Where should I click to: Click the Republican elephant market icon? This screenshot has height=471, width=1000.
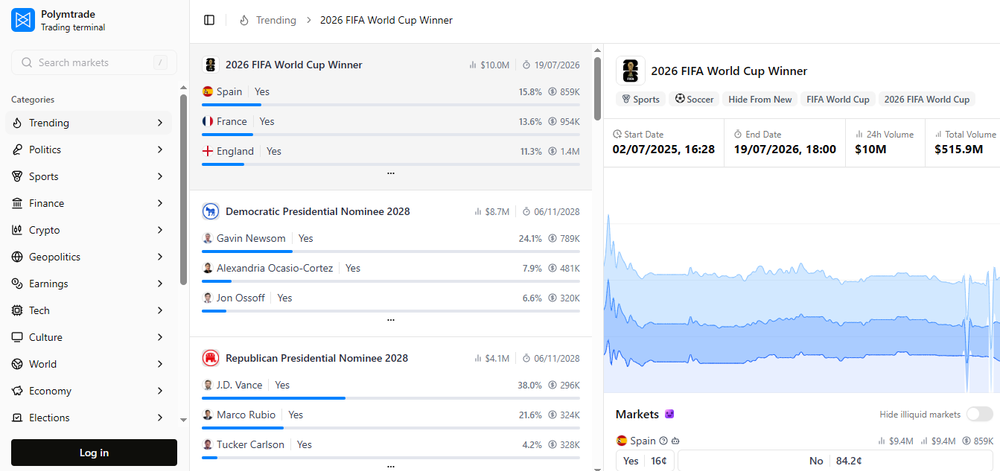point(211,358)
